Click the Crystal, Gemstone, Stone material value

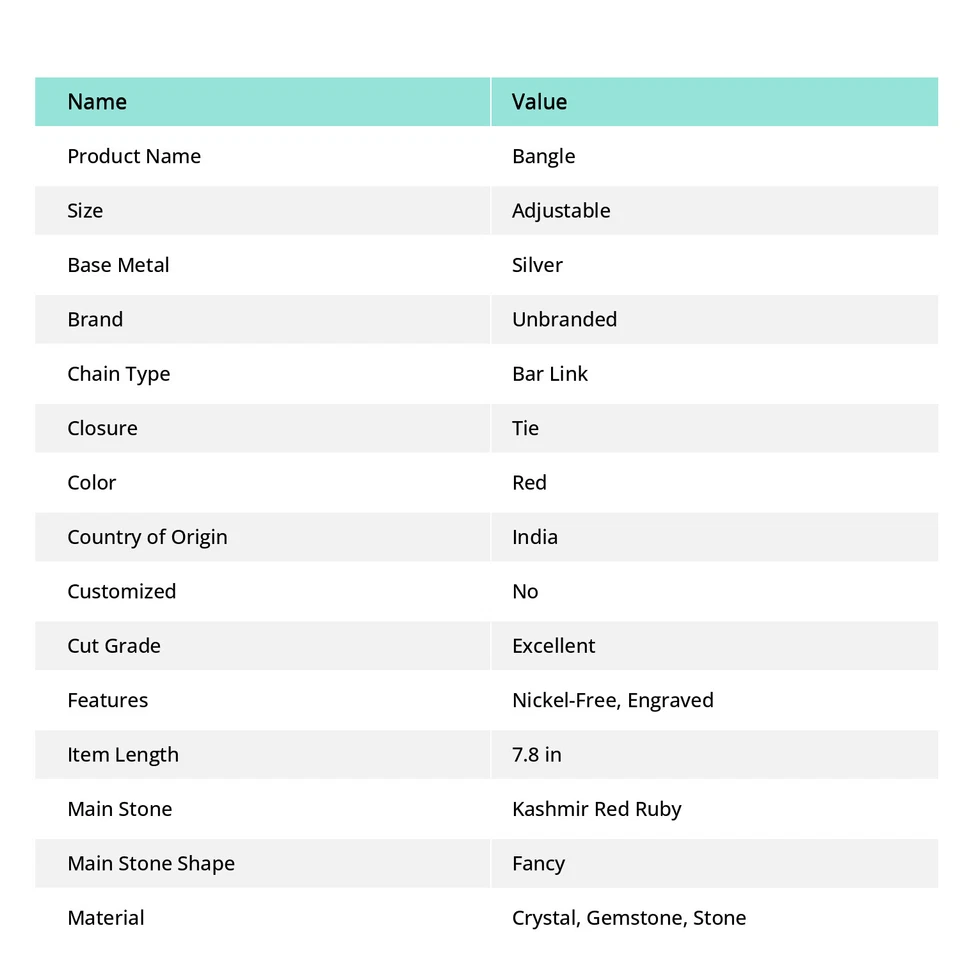629,918
